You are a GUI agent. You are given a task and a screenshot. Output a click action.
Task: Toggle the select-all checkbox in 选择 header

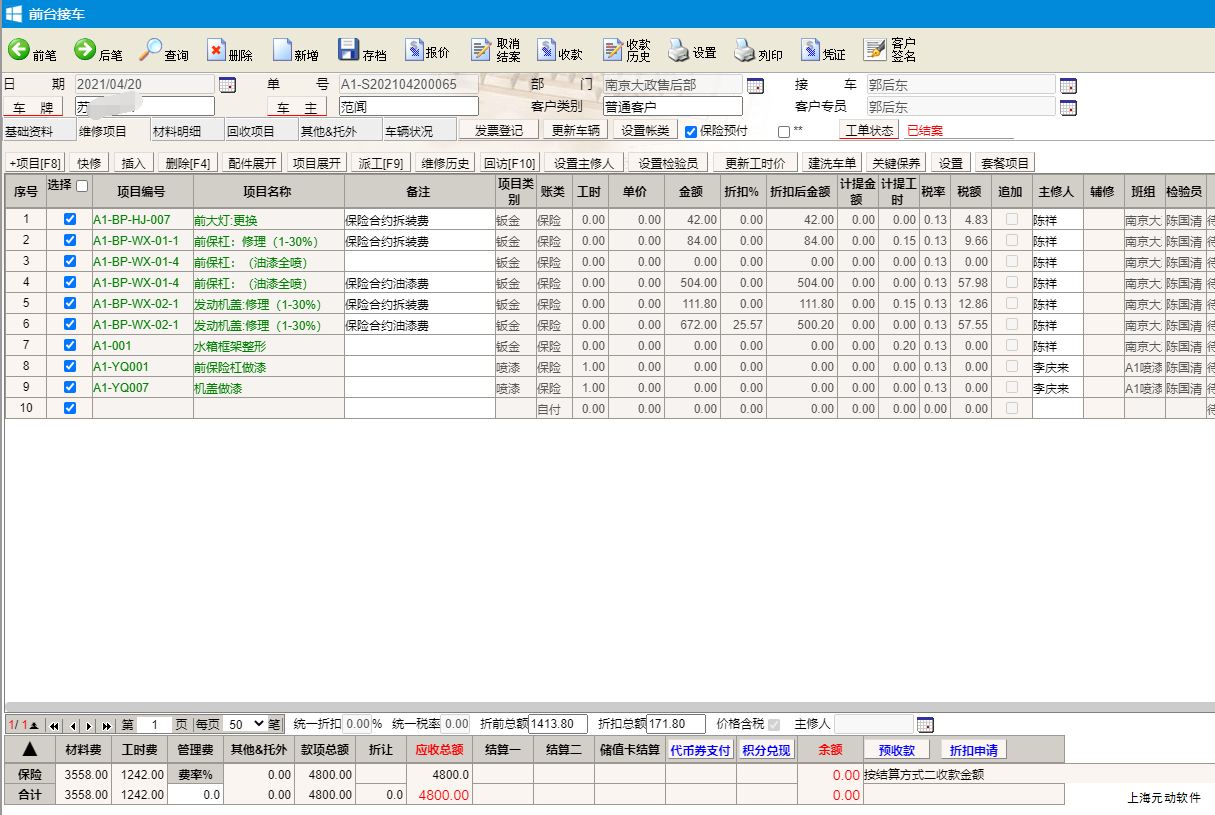[82, 185]
